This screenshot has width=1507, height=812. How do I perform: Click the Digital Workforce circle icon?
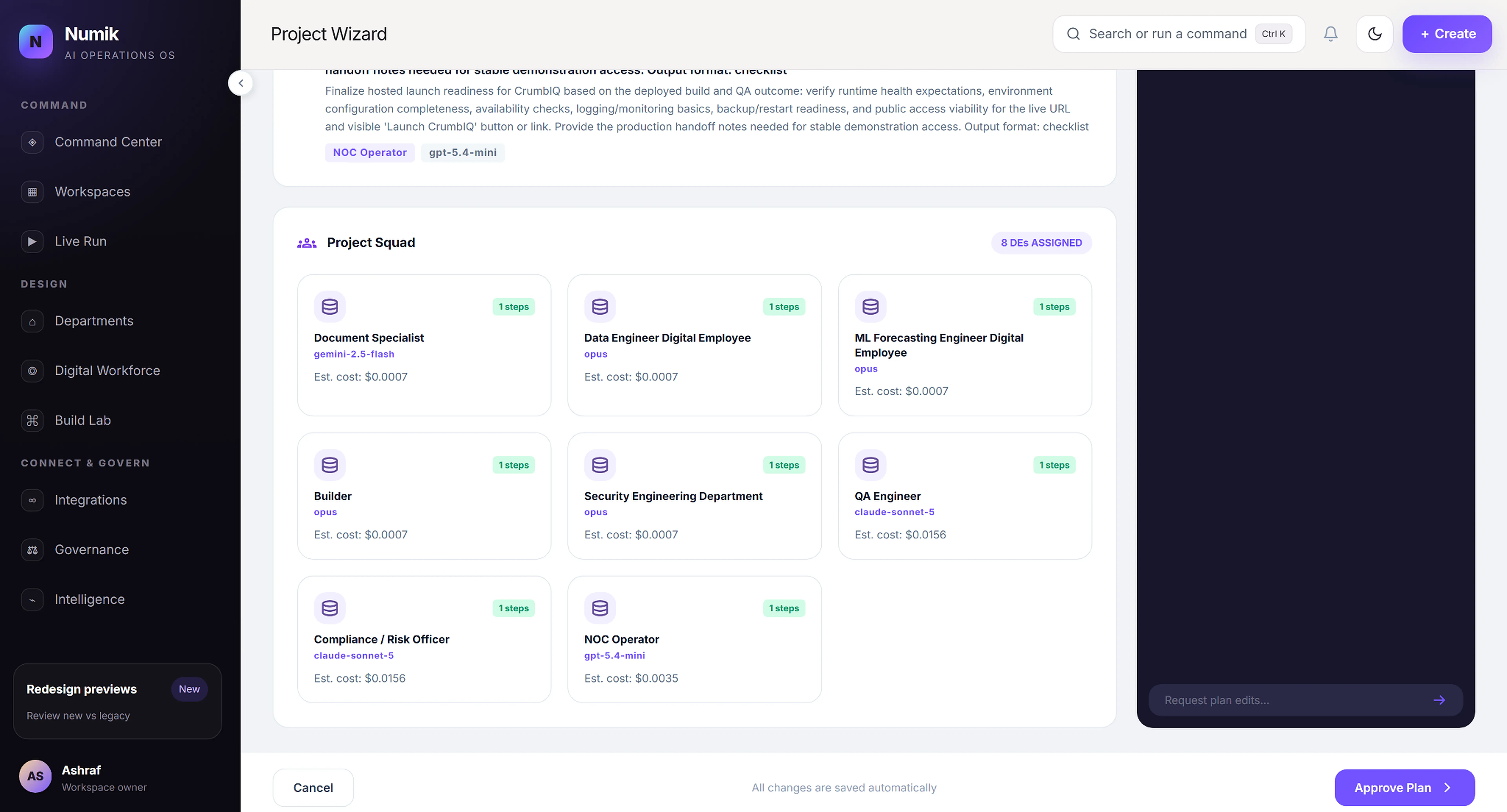coord(32,371)
